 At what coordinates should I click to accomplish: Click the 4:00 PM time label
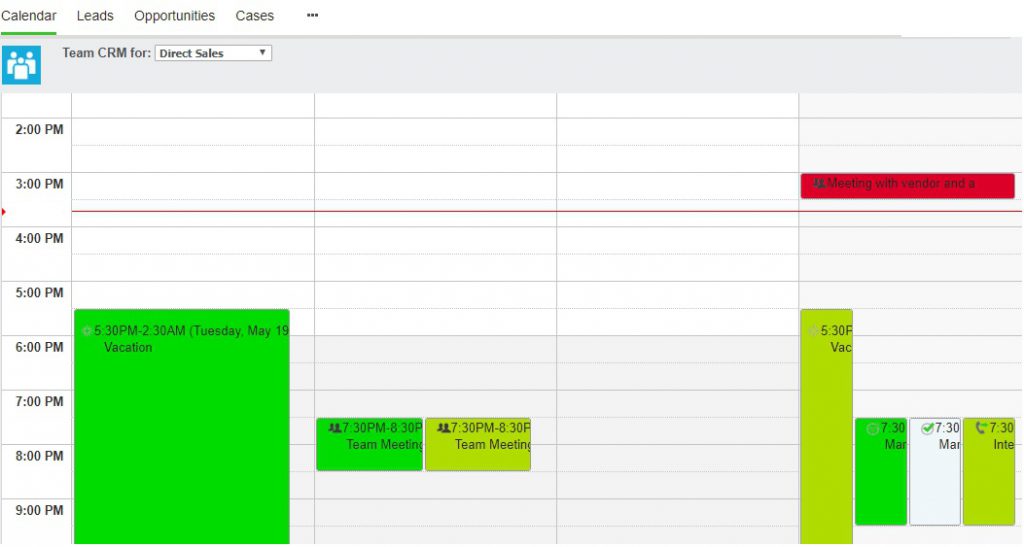[x=39, y=238]
